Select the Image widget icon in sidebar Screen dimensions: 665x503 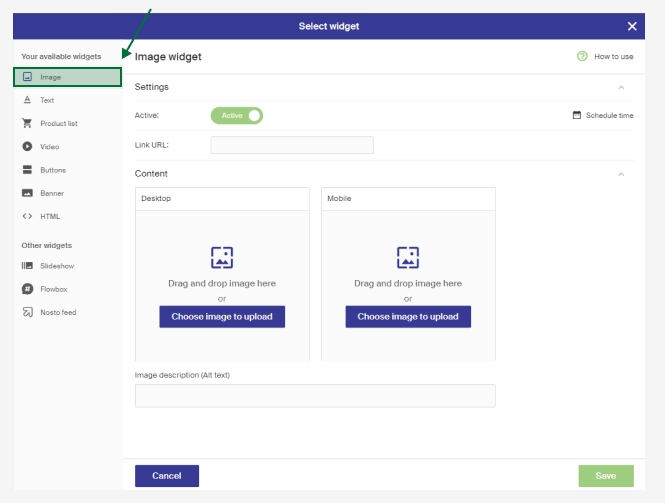(28, 77)
